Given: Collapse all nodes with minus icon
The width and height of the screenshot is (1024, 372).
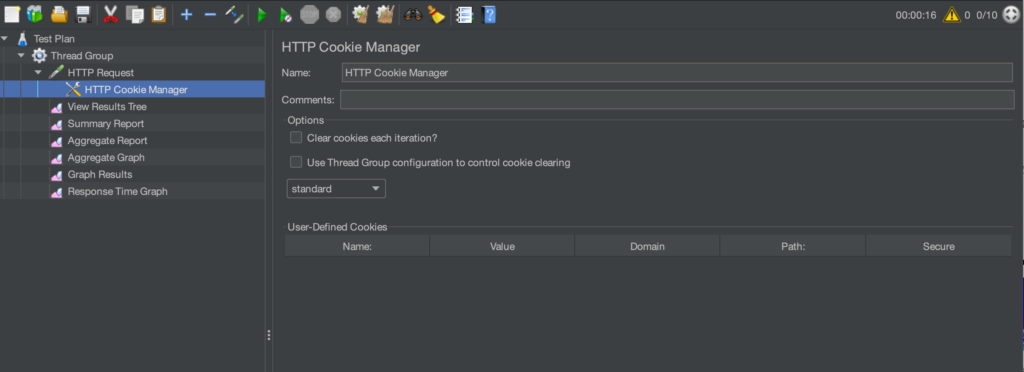Looking at the screenshot, I should tap(210, 14).
